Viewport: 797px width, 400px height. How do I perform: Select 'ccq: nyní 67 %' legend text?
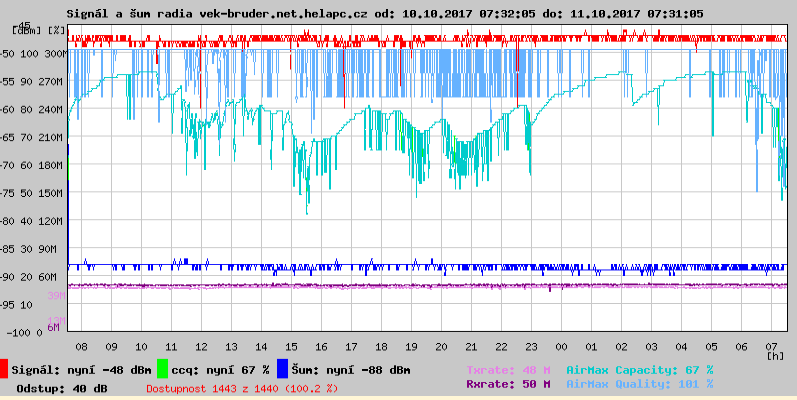click(220, 370)
